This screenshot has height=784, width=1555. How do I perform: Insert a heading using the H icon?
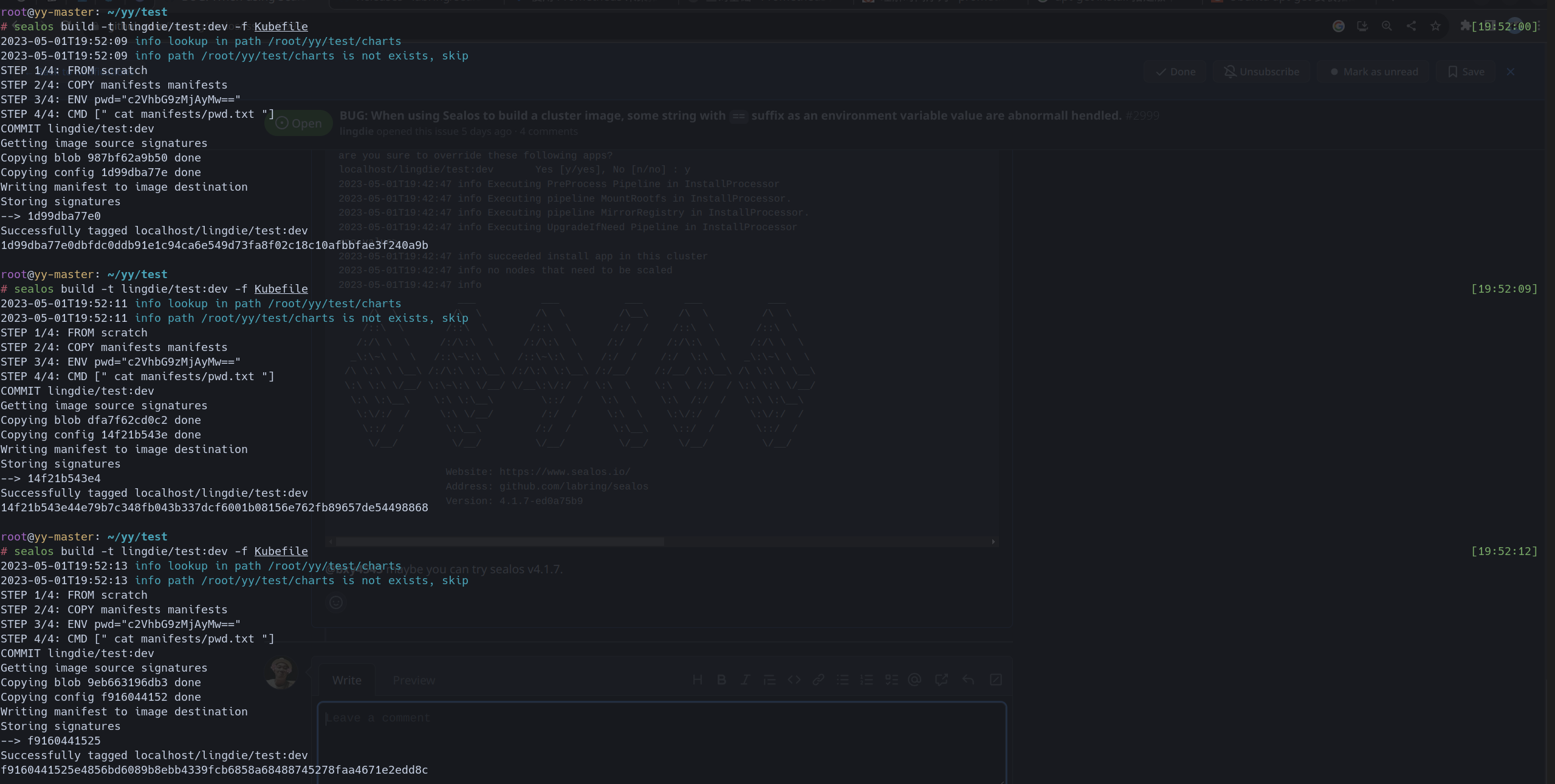point(698,680)
